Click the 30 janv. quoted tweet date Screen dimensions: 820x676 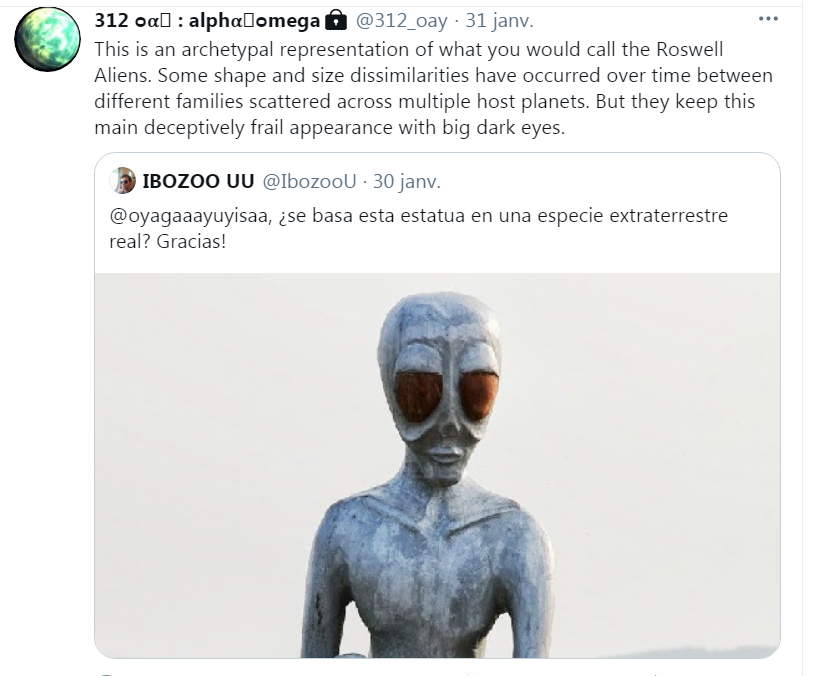[x=407, y=181]
